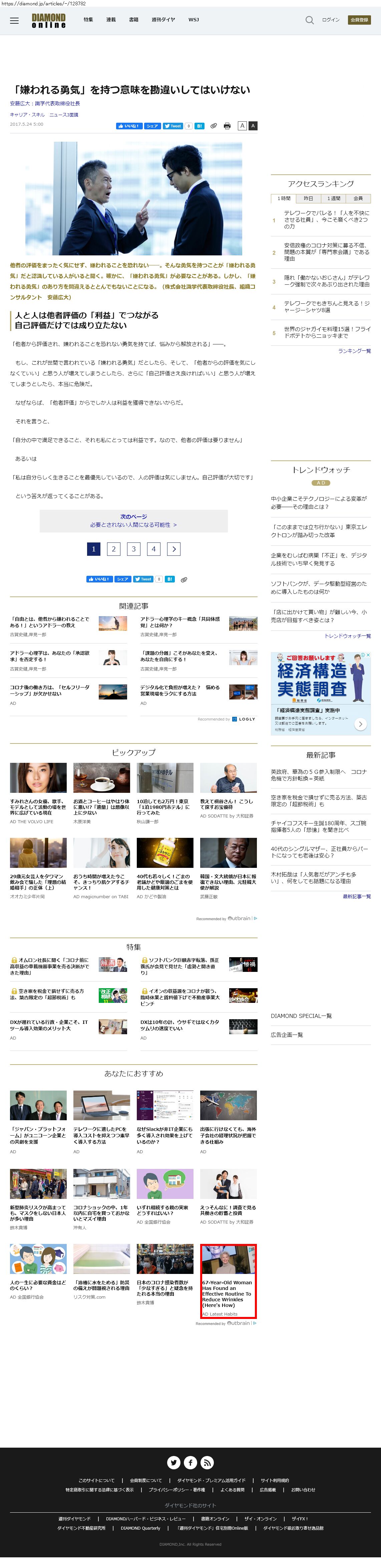381x1568 pixels.
Task: Click the Facebook share button below the pagination
Action: [122, 579]
